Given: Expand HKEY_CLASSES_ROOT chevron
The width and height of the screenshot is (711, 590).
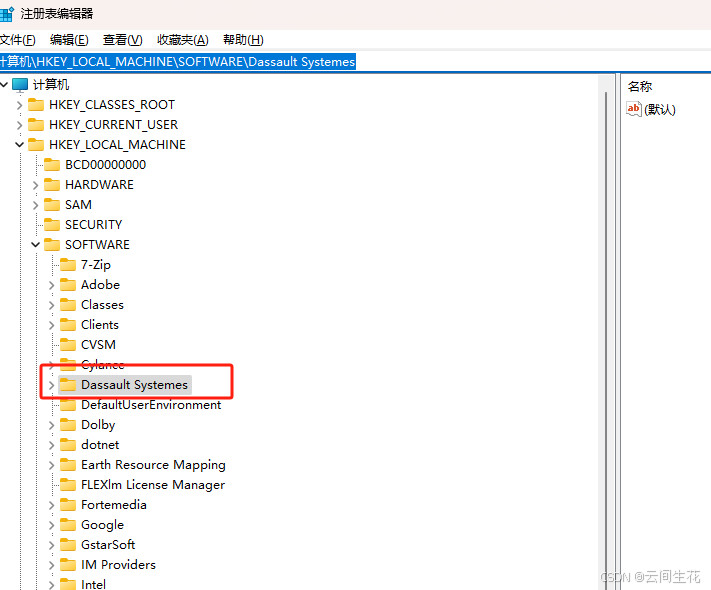Looking at the screenshot, I should [19, 105].
